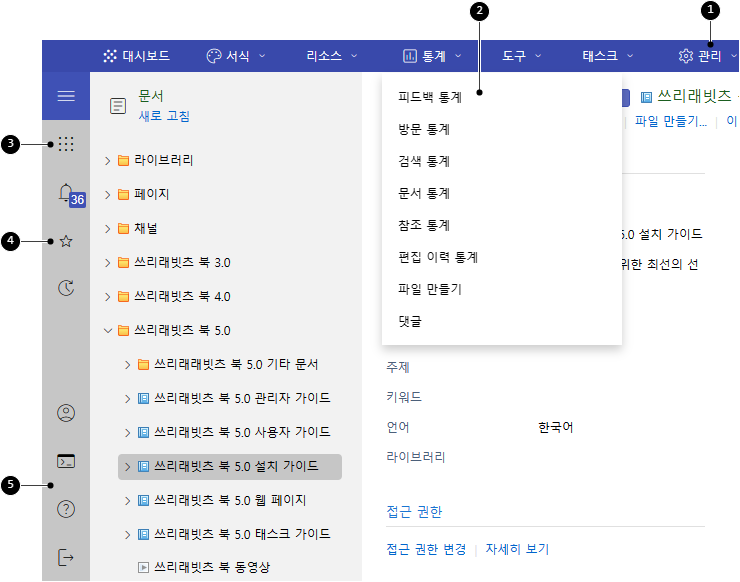Viewport: 740px width, 582px height.
Task: Expand the 채널 folder
Action: click(x=108, y=229)
